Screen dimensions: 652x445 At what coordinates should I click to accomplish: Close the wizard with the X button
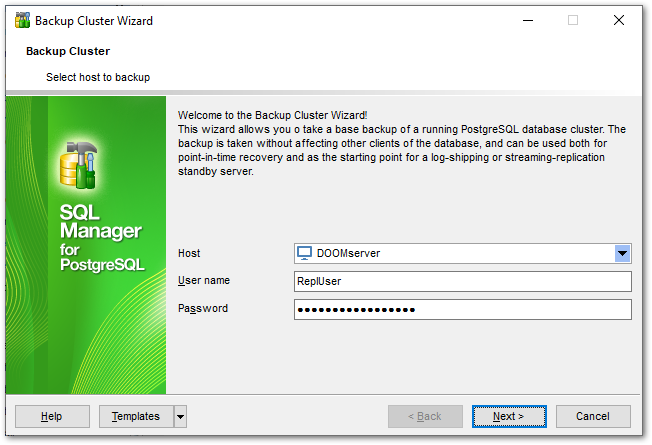619,20
